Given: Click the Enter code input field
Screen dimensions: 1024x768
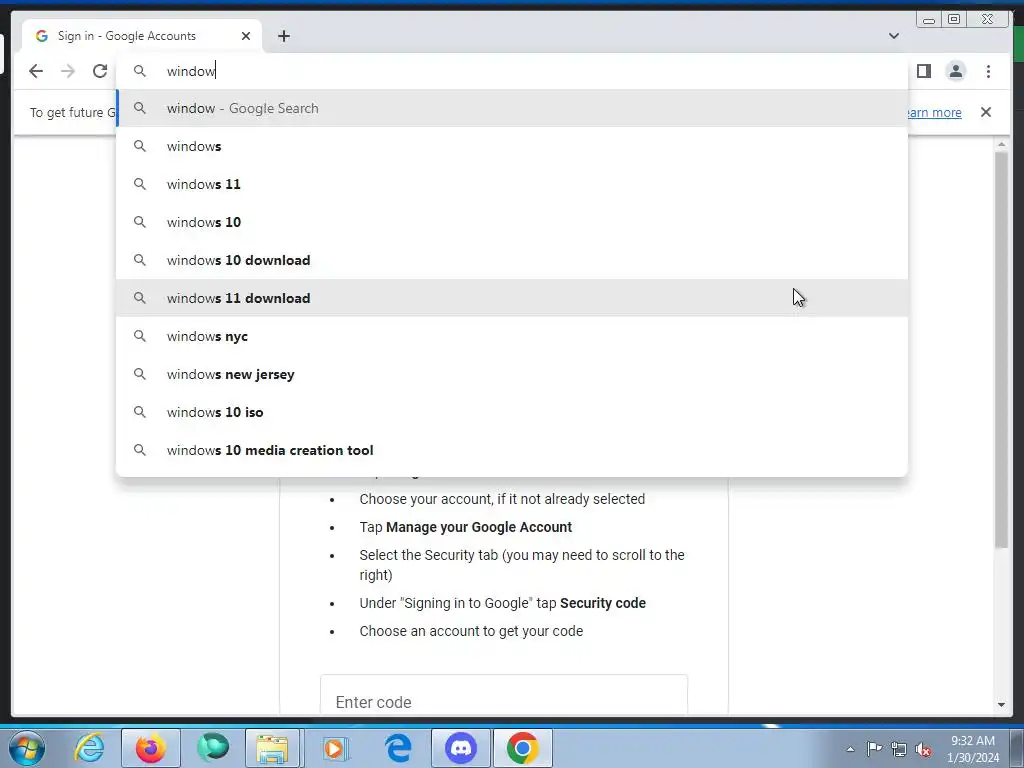Looking at the screenshot, I should coord(504,696).
